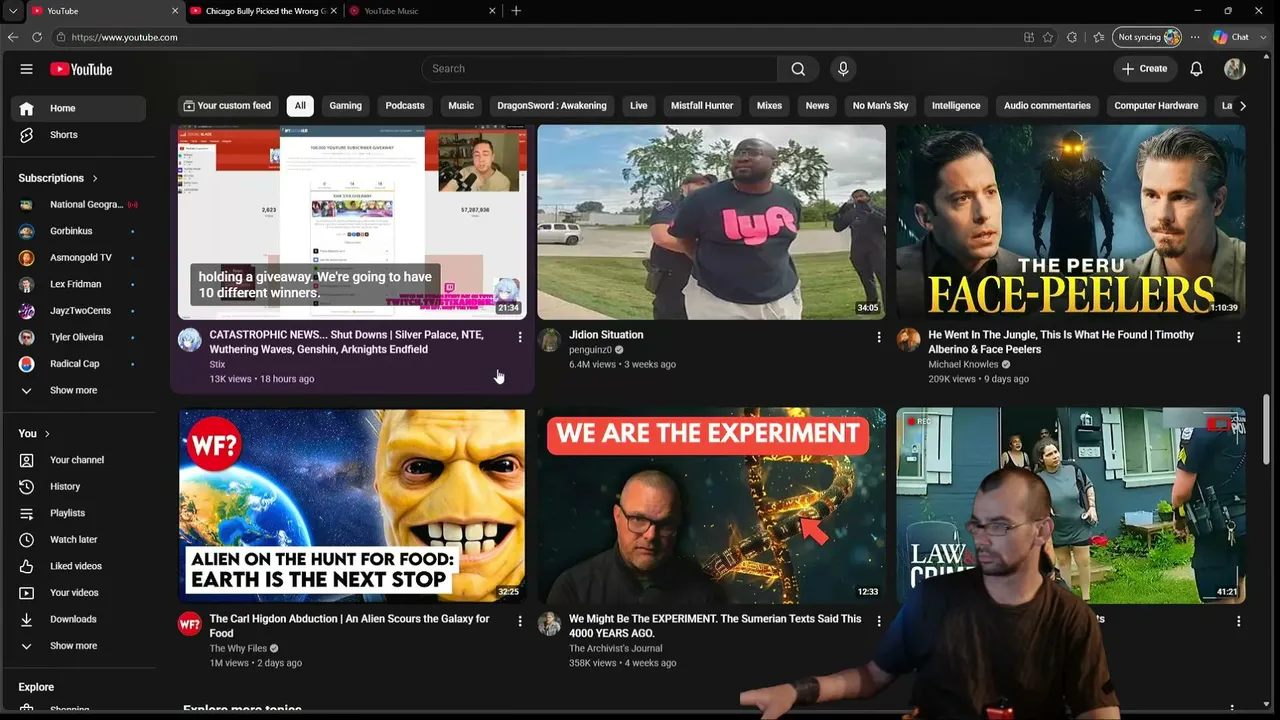This screenshot has width=1280, height=720.
Task: Open the YouTube guide hamburger menu
Action: (x=26, y=69)
